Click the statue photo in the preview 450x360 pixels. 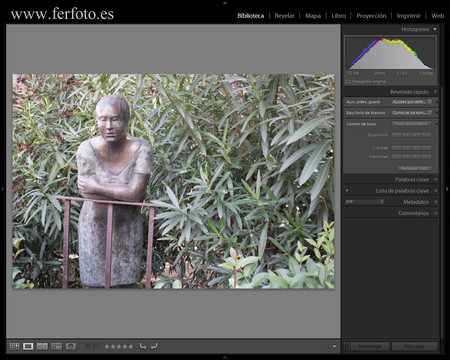[173, 181]
